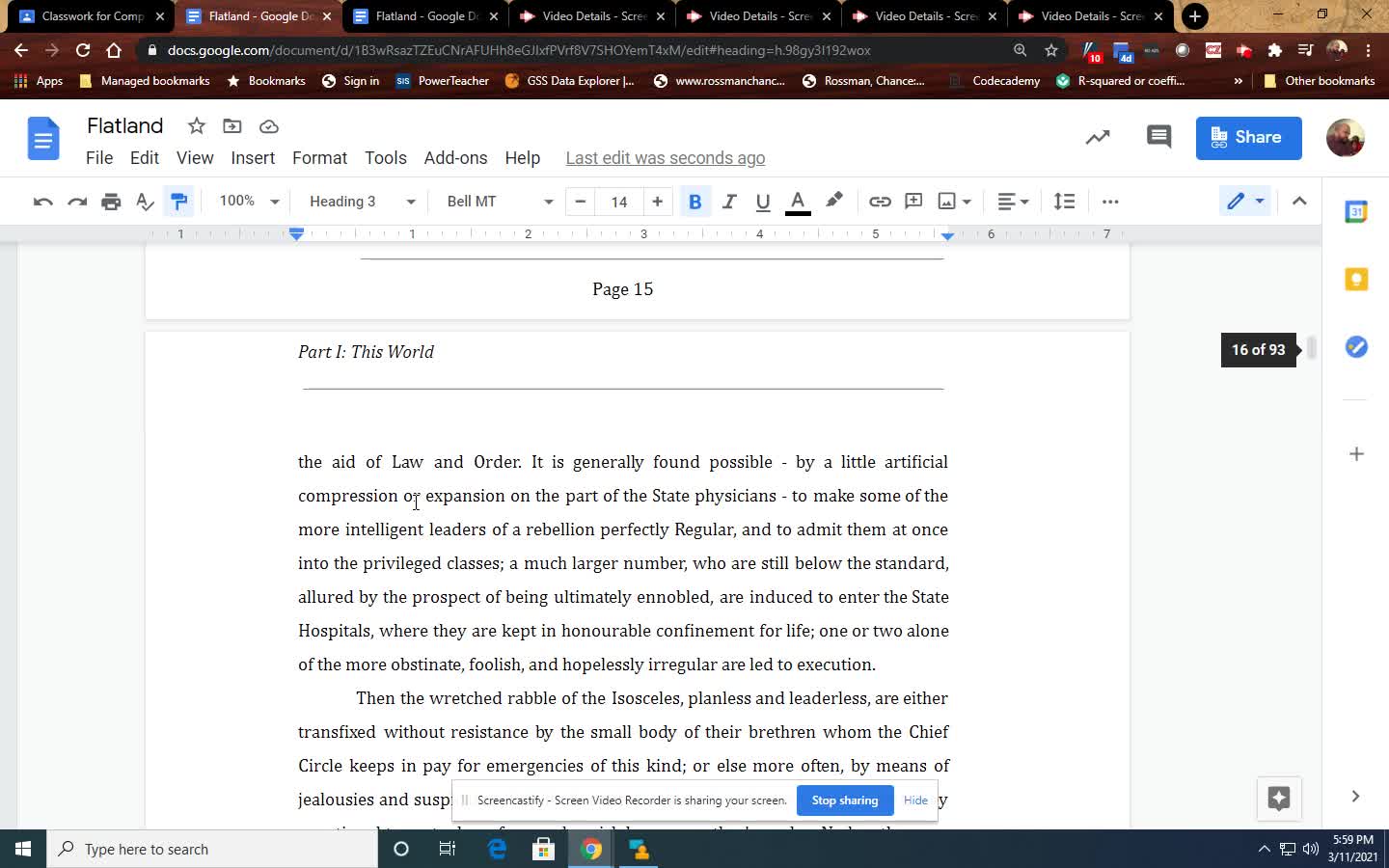Toggle Underline formatting
The width and height of the screenshot is (1389, 868).
tap(763, 202)
